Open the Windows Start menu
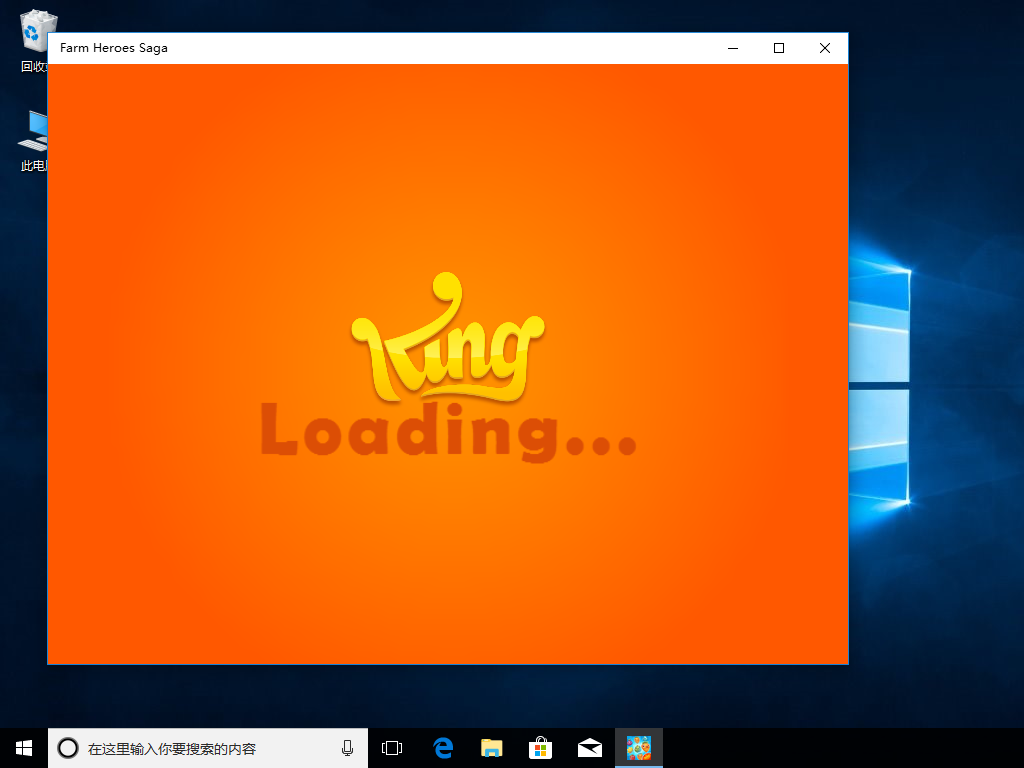Viewport: 1024px width, 768px height. click(24, 748)
